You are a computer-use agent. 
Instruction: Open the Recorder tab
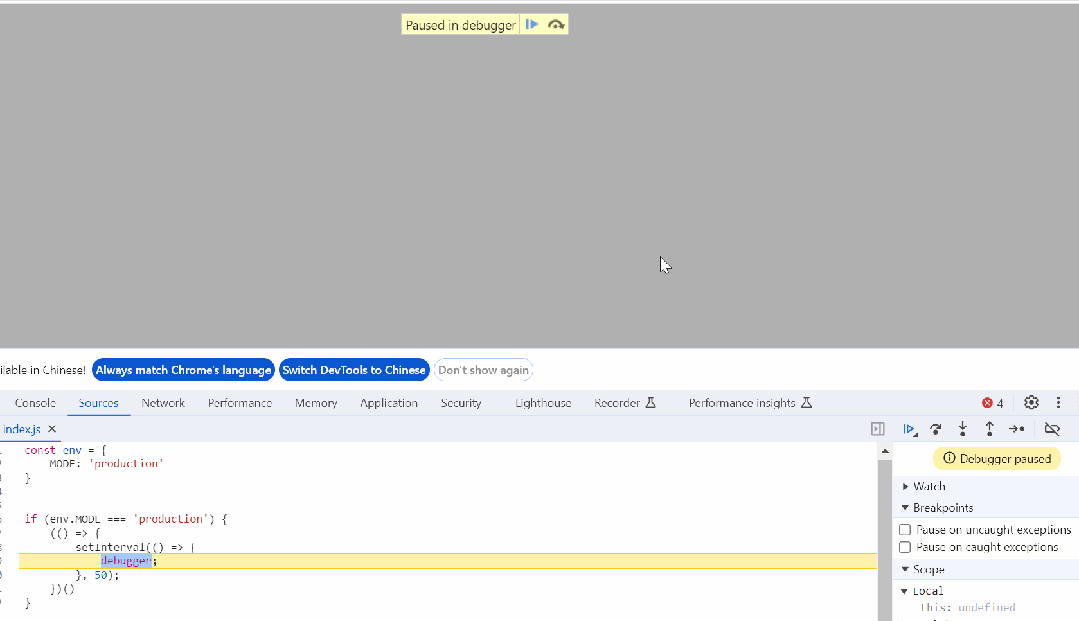[x=624, y=403]
